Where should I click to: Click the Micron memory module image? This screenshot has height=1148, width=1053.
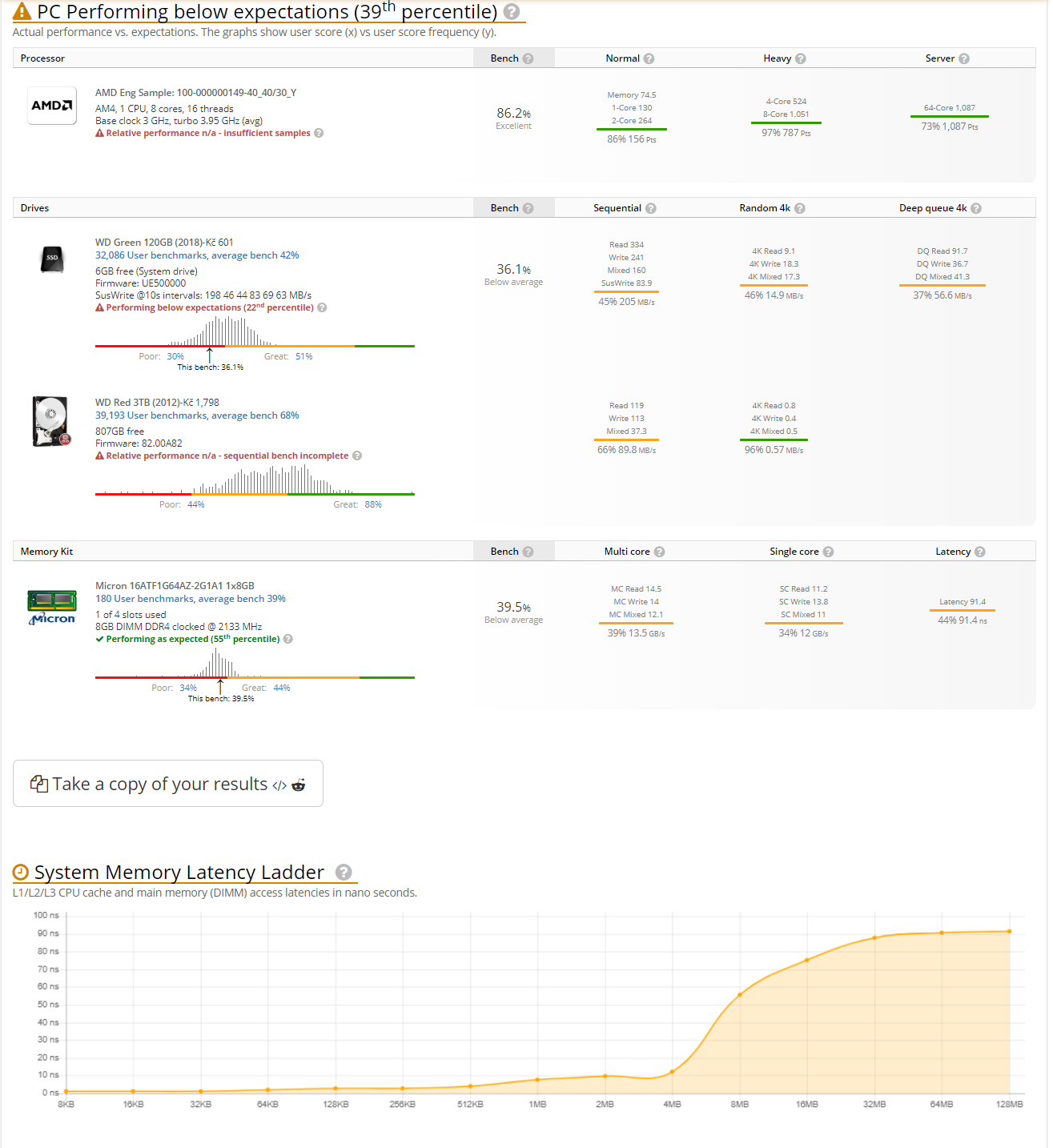(52, 608)
